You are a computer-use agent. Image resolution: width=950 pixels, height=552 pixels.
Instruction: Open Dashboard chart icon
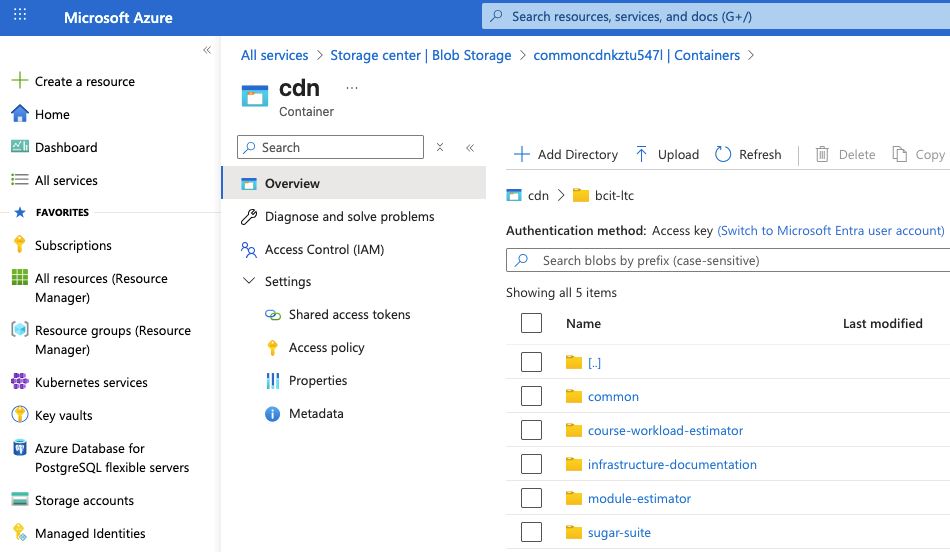(x=20, y=147)
